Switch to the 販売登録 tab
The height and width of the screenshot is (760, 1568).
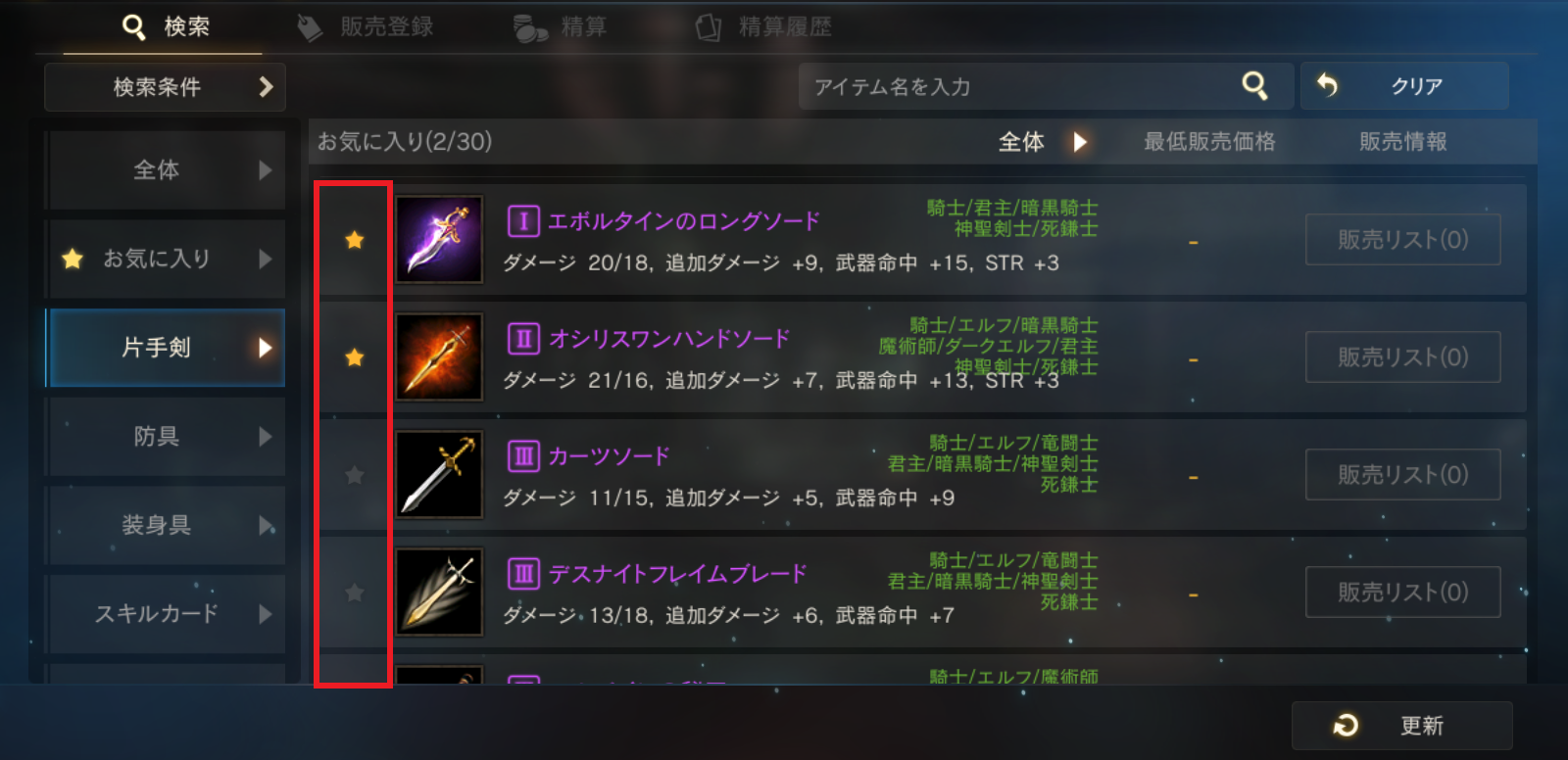click(x=367, y=27)
